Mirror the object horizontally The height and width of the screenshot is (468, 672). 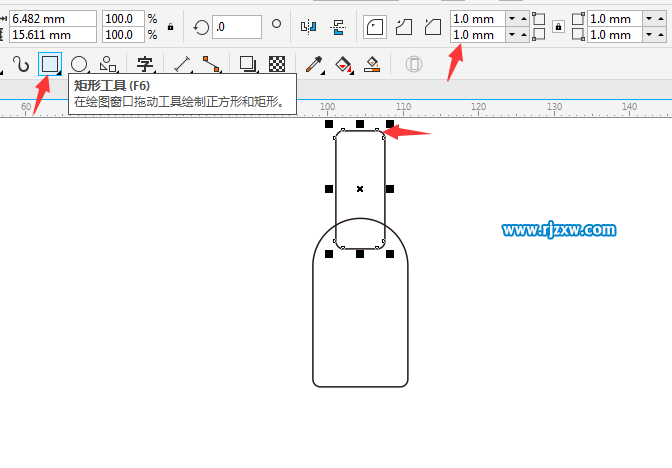coord(309,27)
